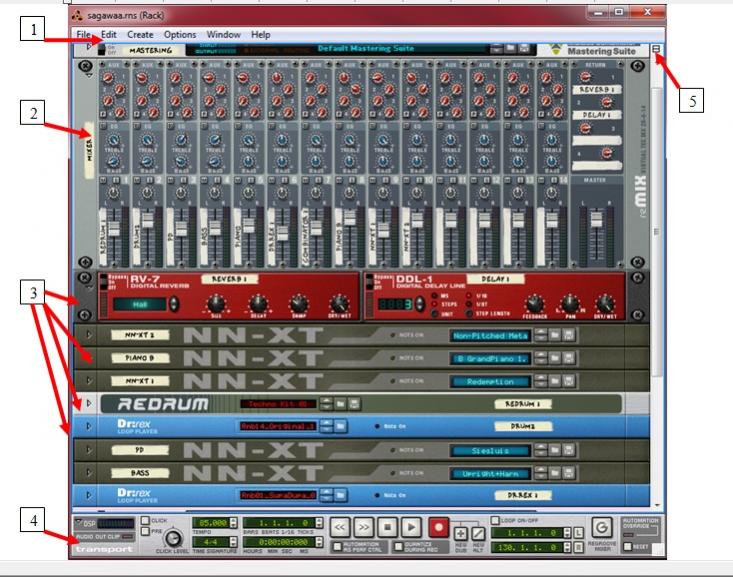Click the New Alt button
Image resolution: width=733 pixels, height=577 pixels.
pos(478,533)
